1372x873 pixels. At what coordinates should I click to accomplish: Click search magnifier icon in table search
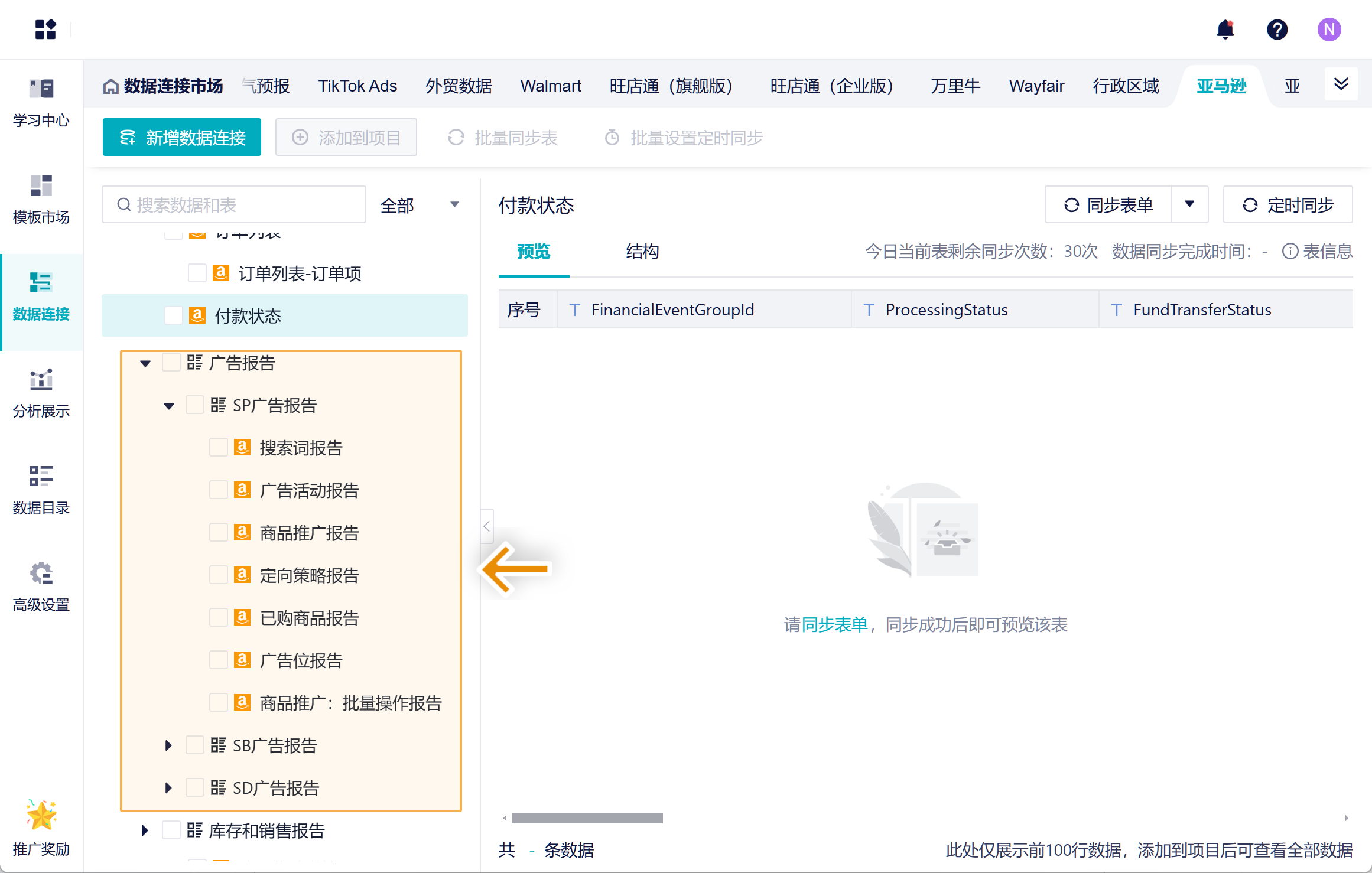tap(124, 205)
